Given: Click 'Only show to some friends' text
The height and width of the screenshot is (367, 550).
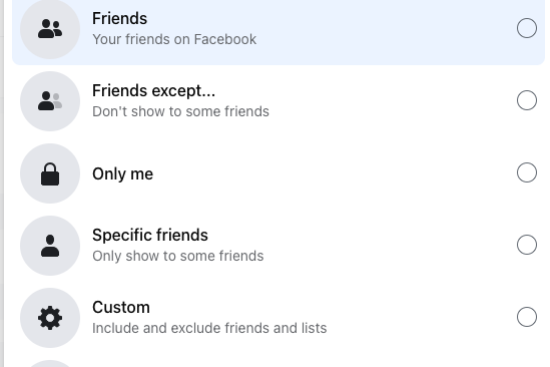Looking at the screenshot, I should [x=178, y=256].
